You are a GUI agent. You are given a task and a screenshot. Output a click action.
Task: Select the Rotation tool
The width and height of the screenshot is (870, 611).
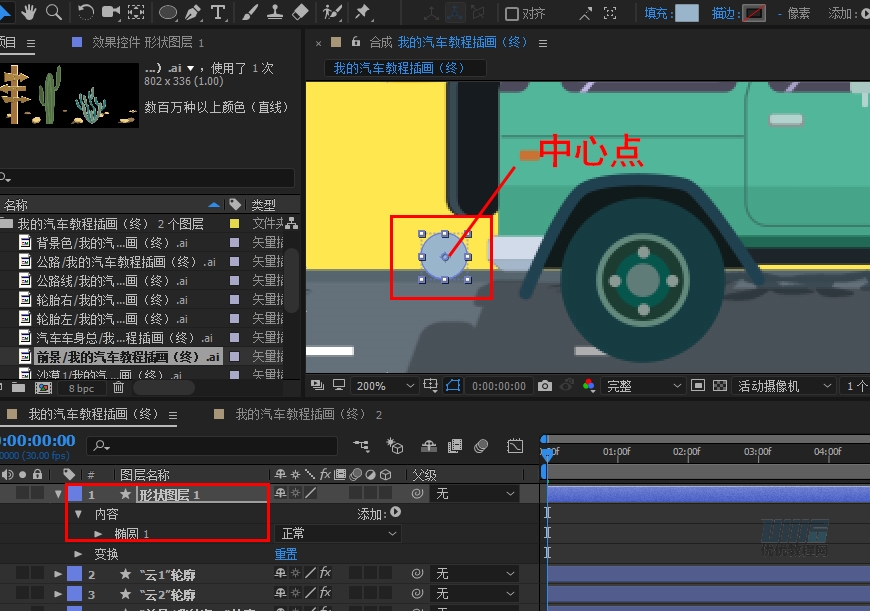84,13
